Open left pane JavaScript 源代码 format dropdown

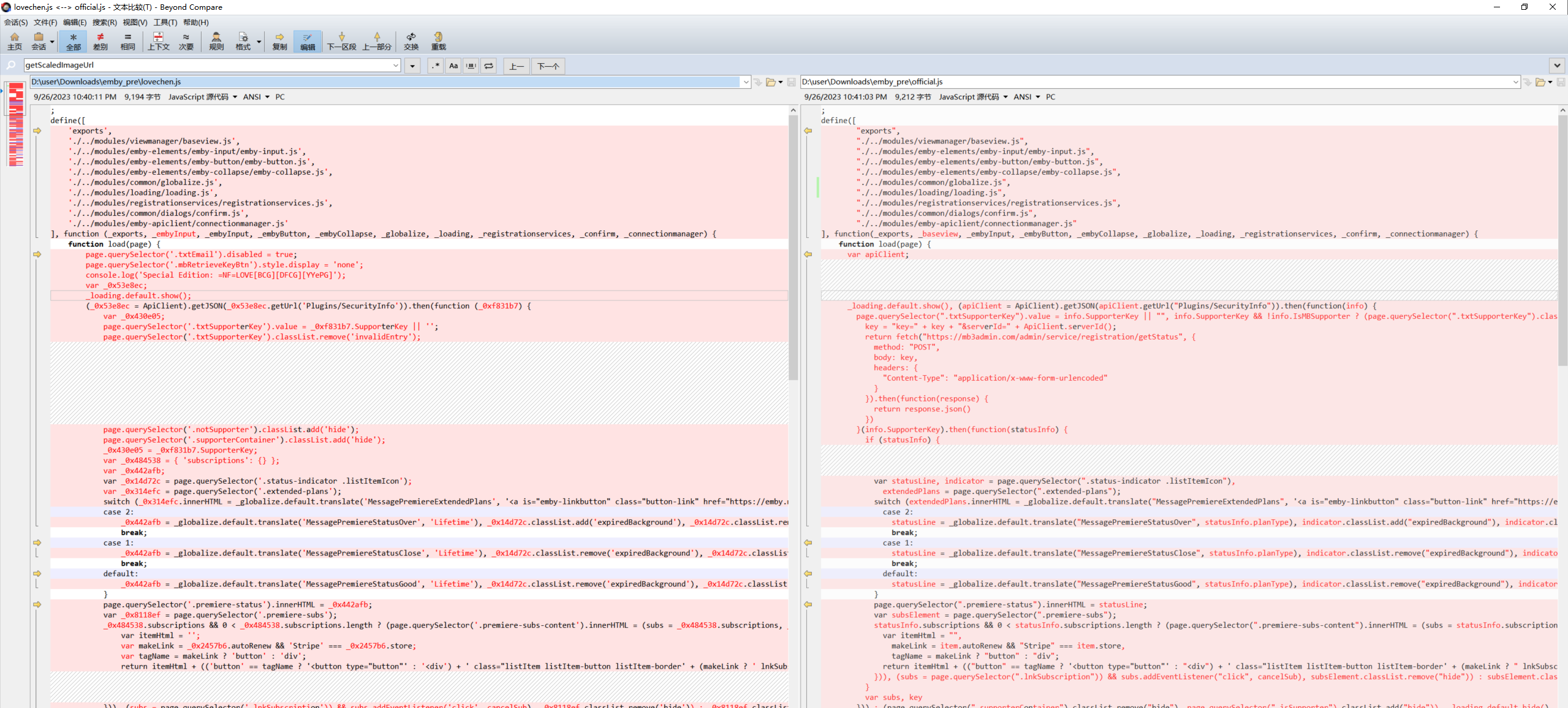(203, 97)
